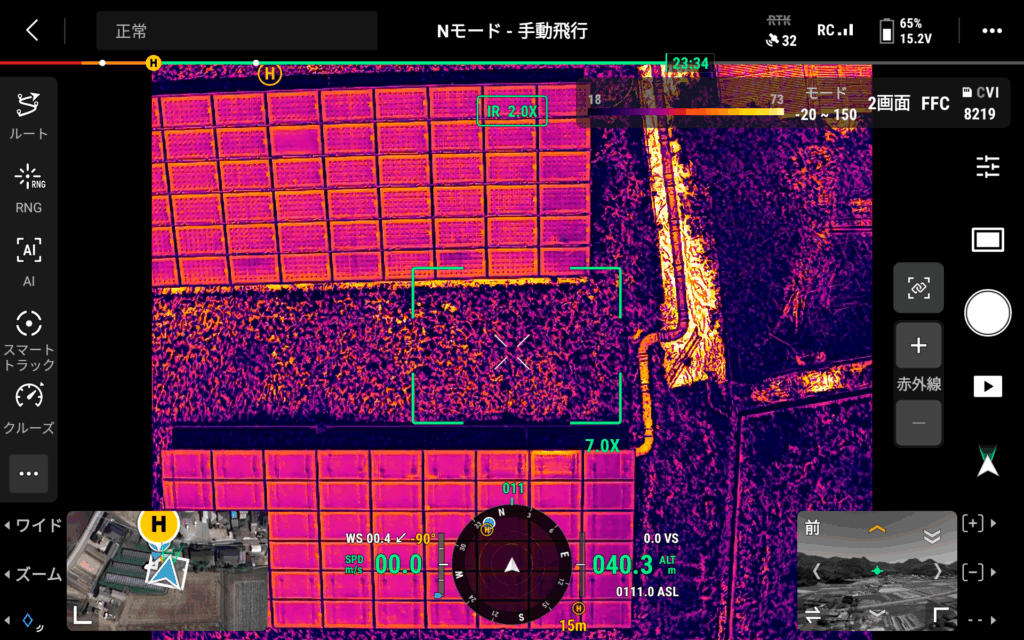The width and height of the screenshot is (1024, 640).
Task: Open the ルート route tool
Action: [x=29, y=115]
